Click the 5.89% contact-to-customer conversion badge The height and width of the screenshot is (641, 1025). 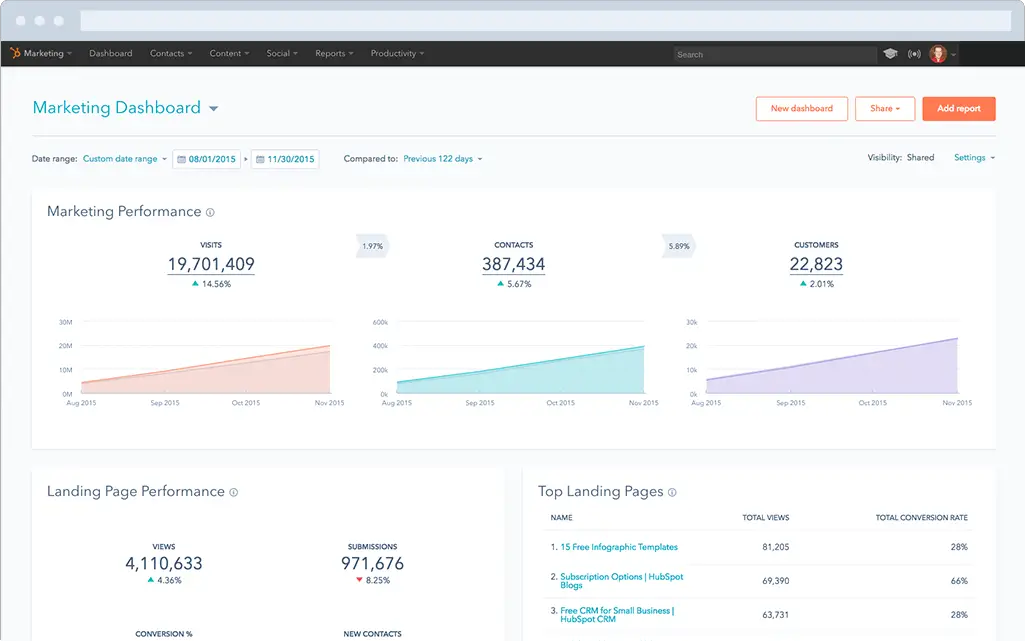pos(679,246)
